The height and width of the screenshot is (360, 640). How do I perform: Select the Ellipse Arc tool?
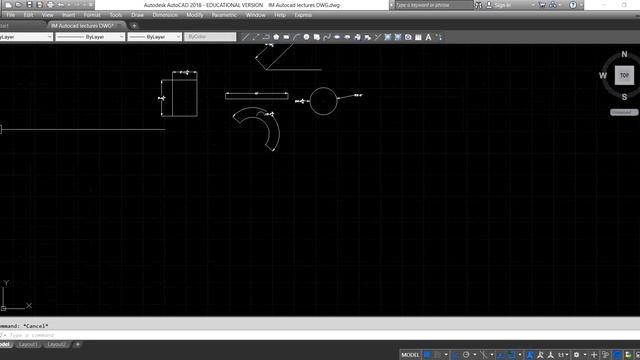click(x=347, y=37)
